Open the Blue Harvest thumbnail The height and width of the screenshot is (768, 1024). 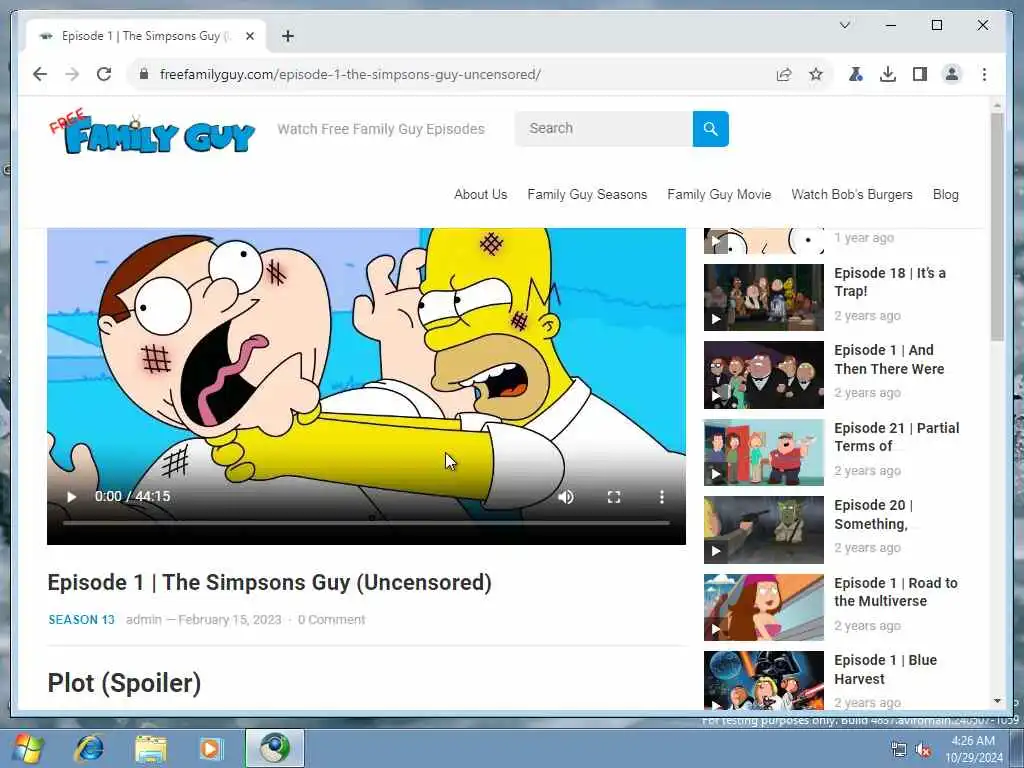click(x=763, y=680)
